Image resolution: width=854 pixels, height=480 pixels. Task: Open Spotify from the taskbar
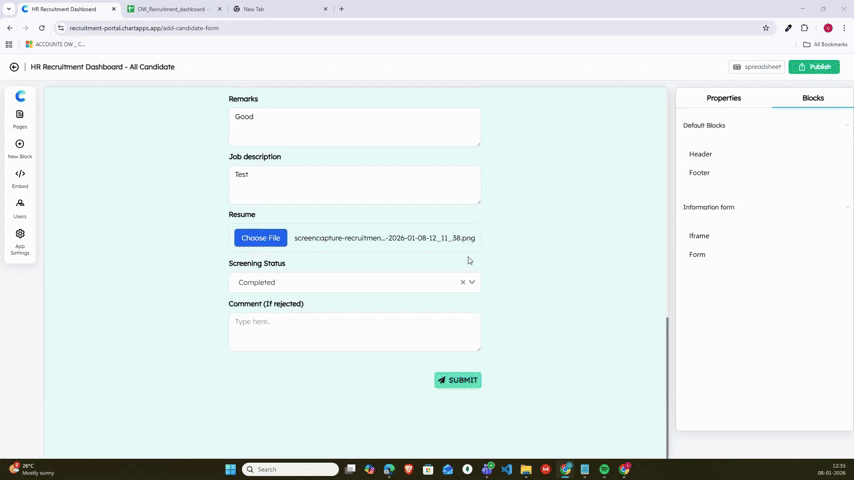pyautogui.click(x=604, y=469)
